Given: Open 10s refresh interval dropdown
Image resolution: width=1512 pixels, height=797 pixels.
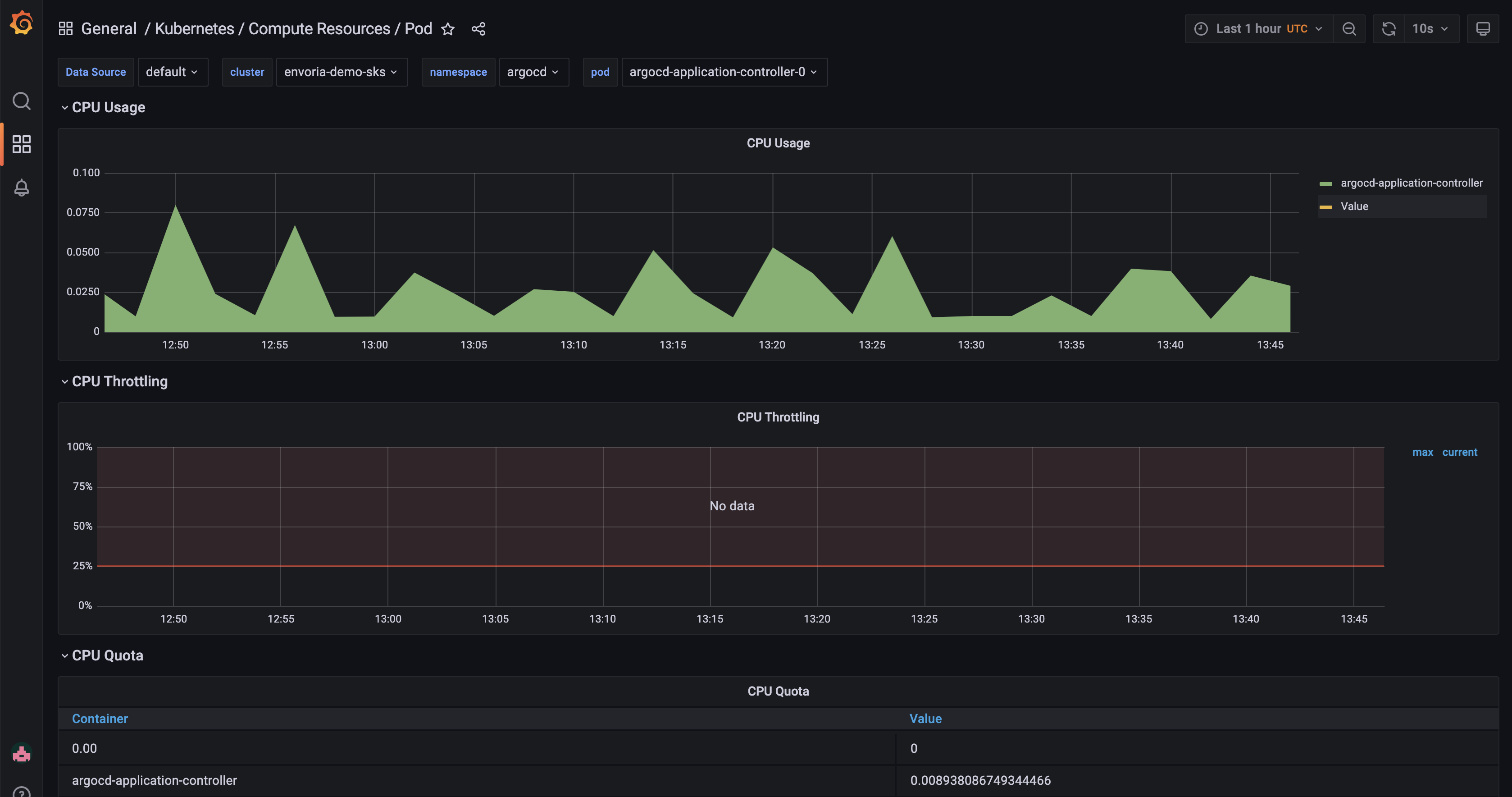Looking at the screenshot, I should coord(1431,29).
